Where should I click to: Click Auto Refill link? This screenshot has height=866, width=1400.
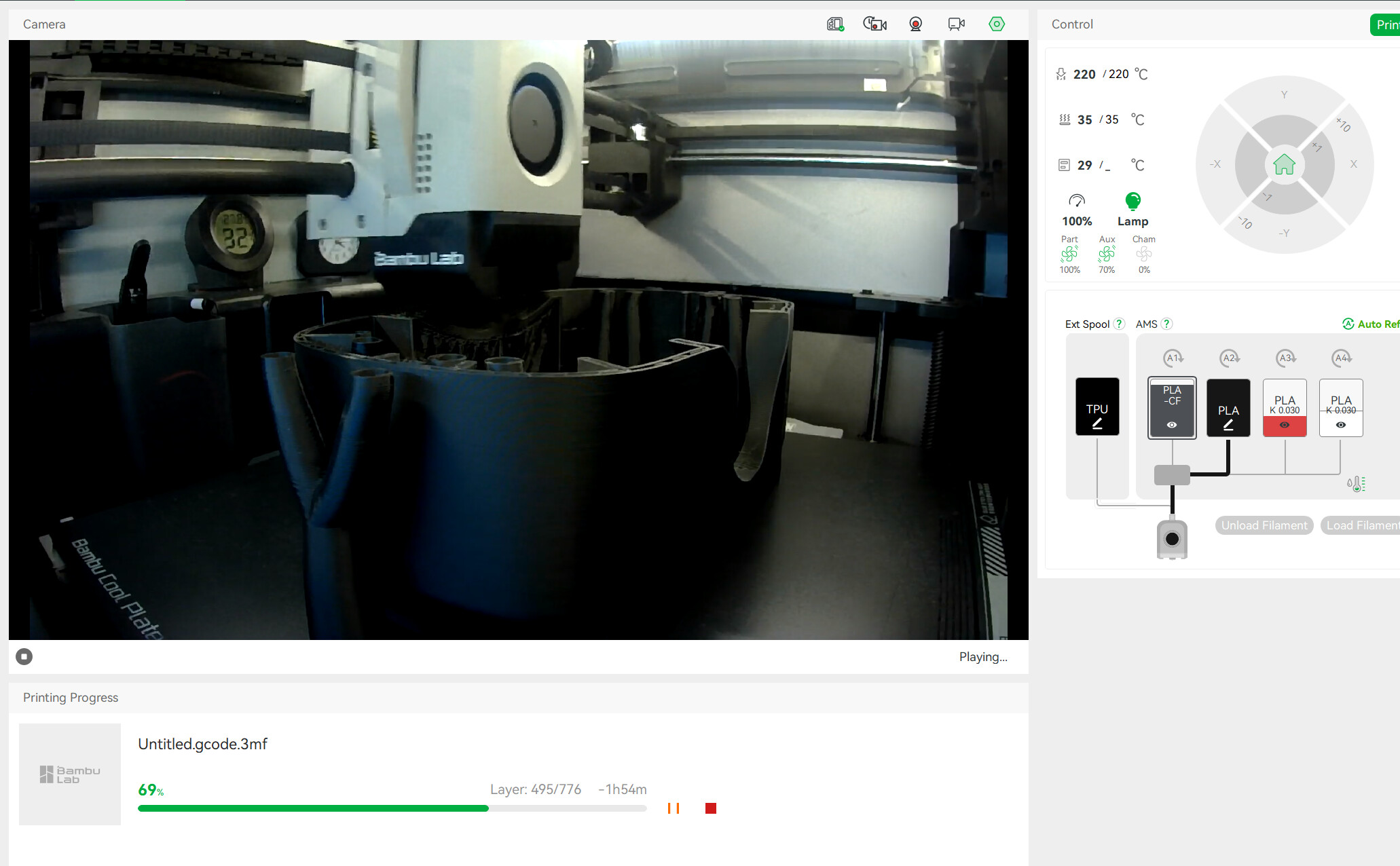tap(1371, 324)
